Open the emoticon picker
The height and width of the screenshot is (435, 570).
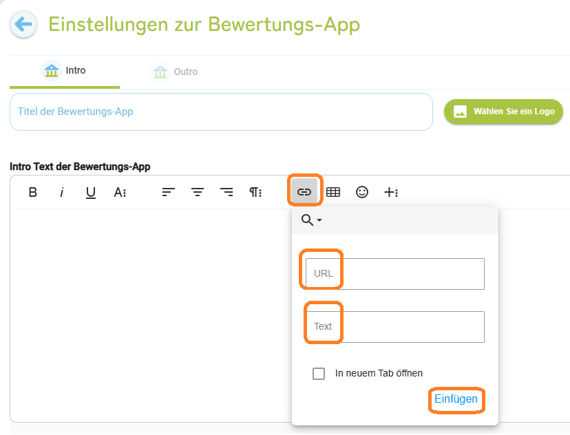362,192
